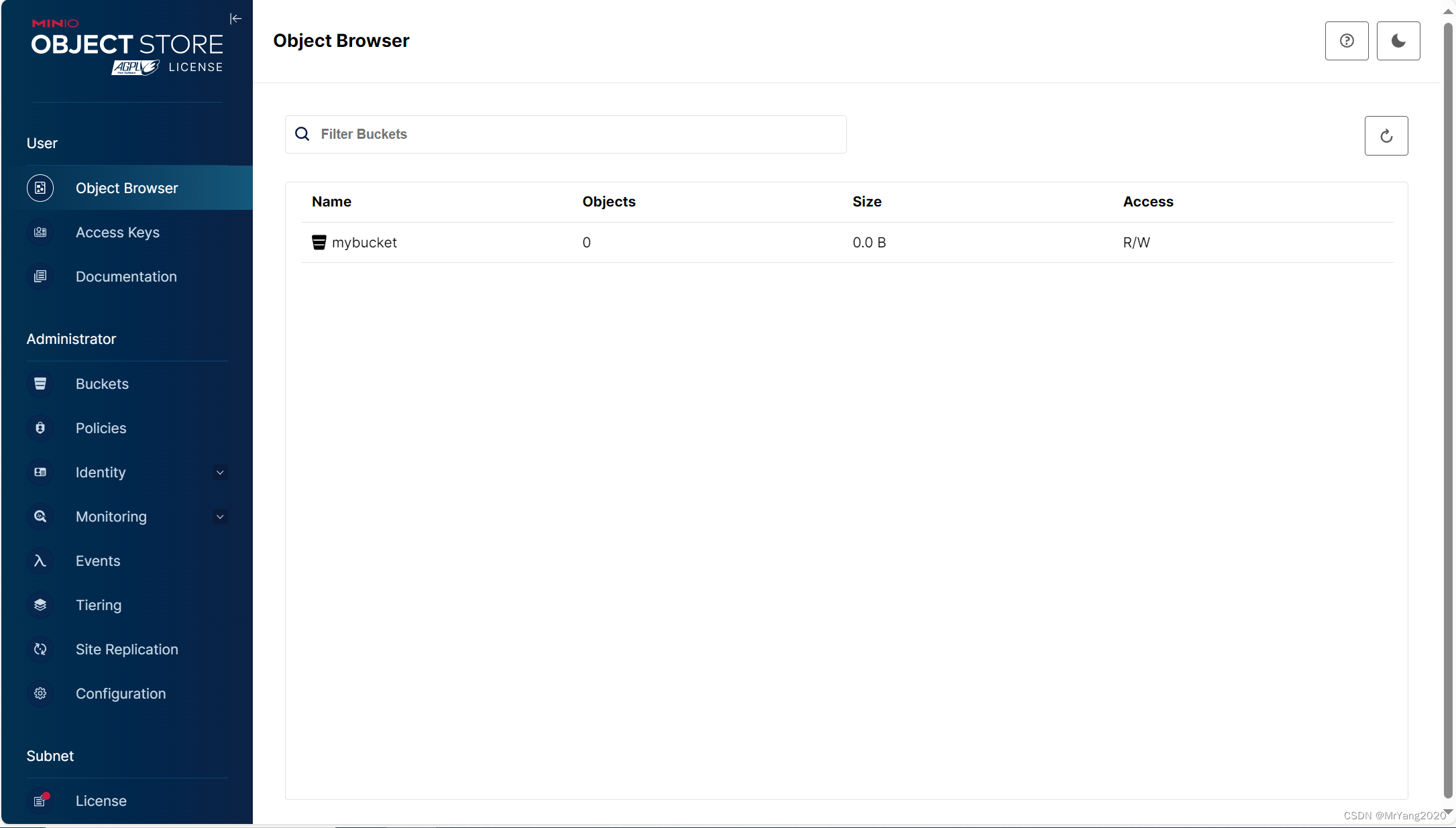Click the Tiering layers icon
The height and width of the screenshot is (828, 1456).
point(40,605)
